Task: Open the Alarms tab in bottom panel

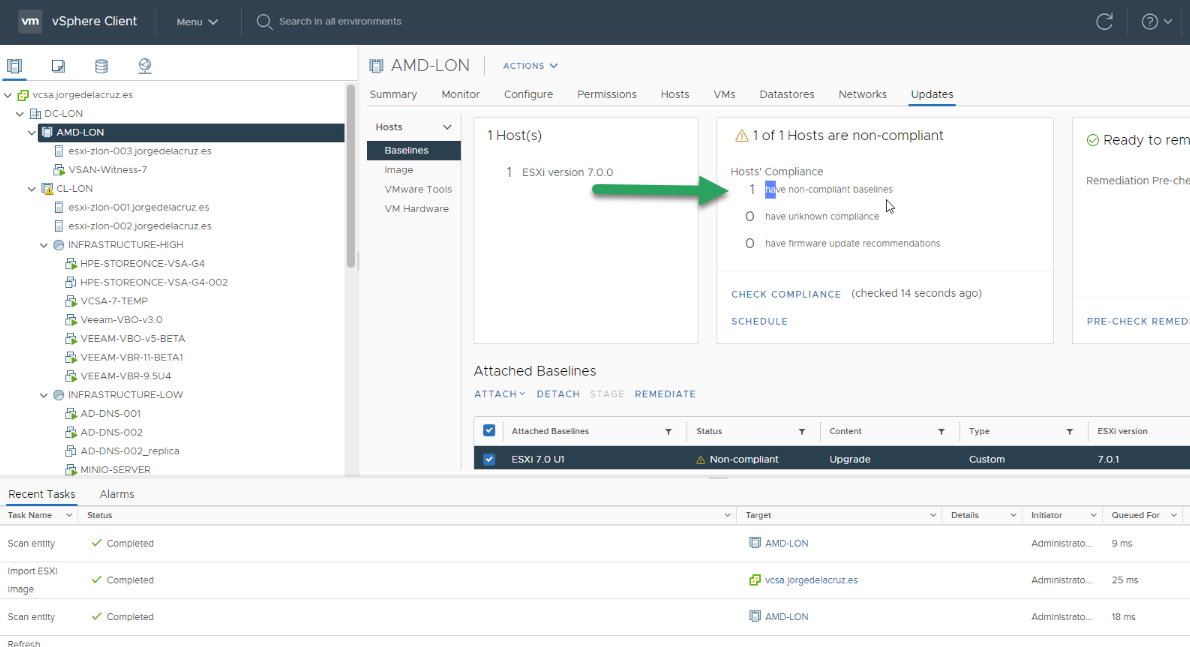Action: [x=117, y=495]
